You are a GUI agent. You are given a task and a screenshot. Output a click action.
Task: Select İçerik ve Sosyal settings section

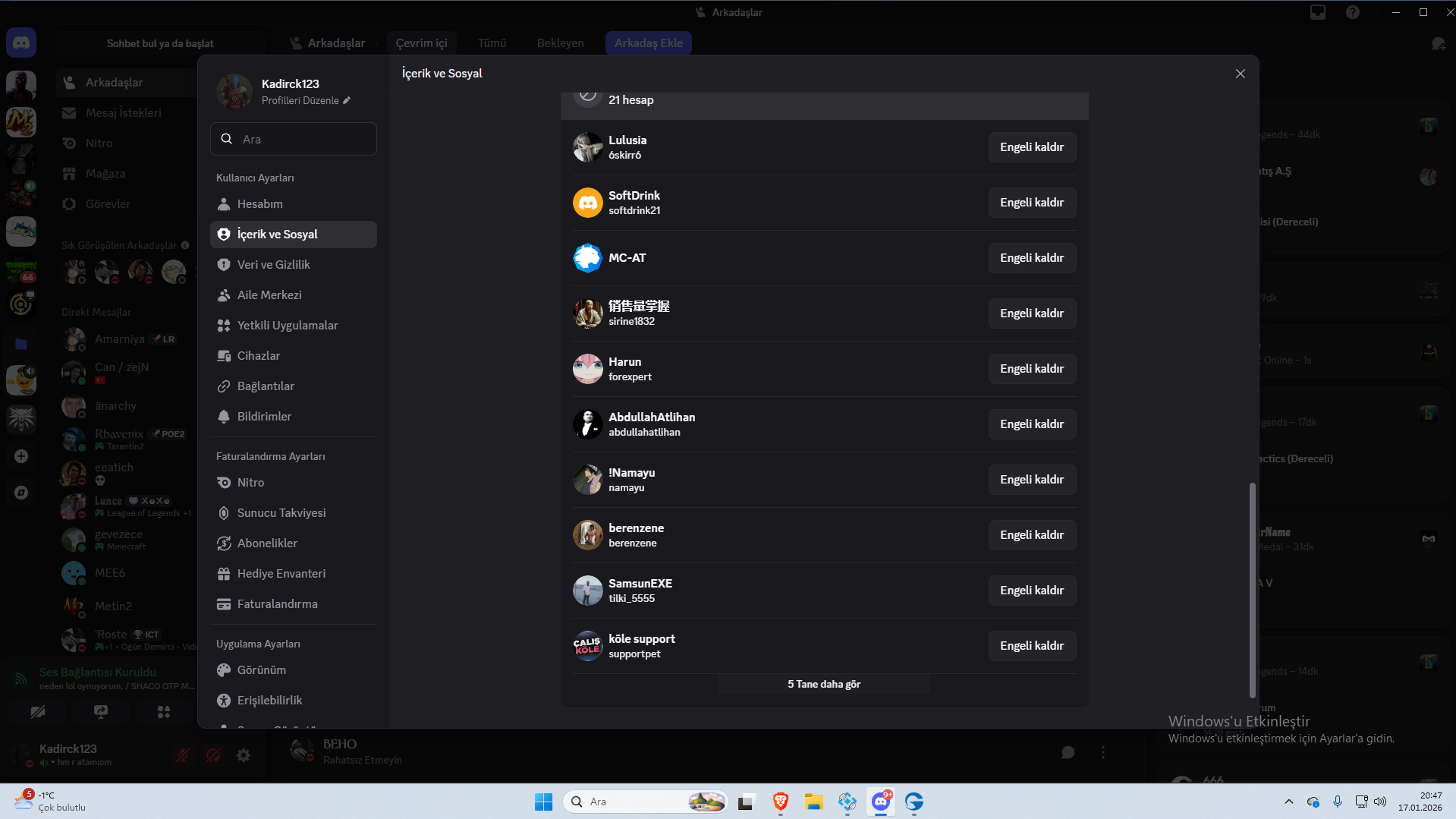(x=293, y=235)
